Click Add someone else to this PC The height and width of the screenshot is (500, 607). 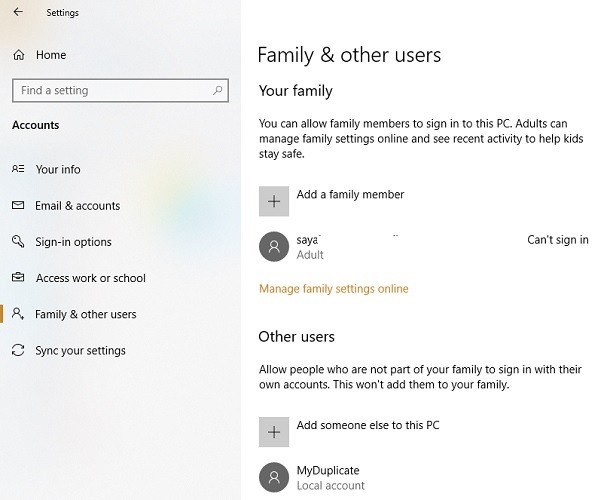368,426
